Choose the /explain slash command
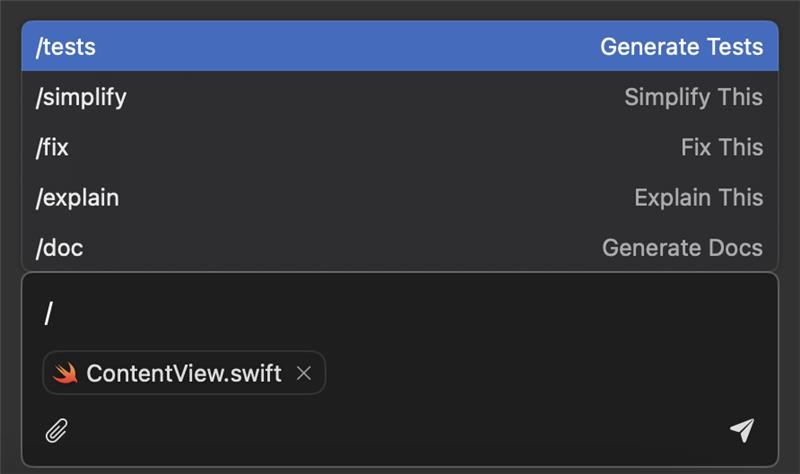 coord(77,197)
